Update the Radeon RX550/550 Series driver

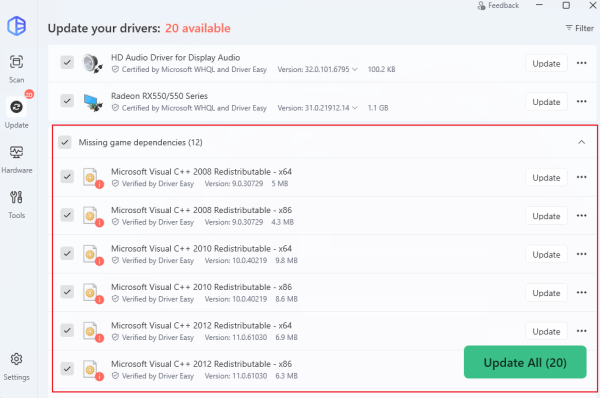click(x=546, y=102)
